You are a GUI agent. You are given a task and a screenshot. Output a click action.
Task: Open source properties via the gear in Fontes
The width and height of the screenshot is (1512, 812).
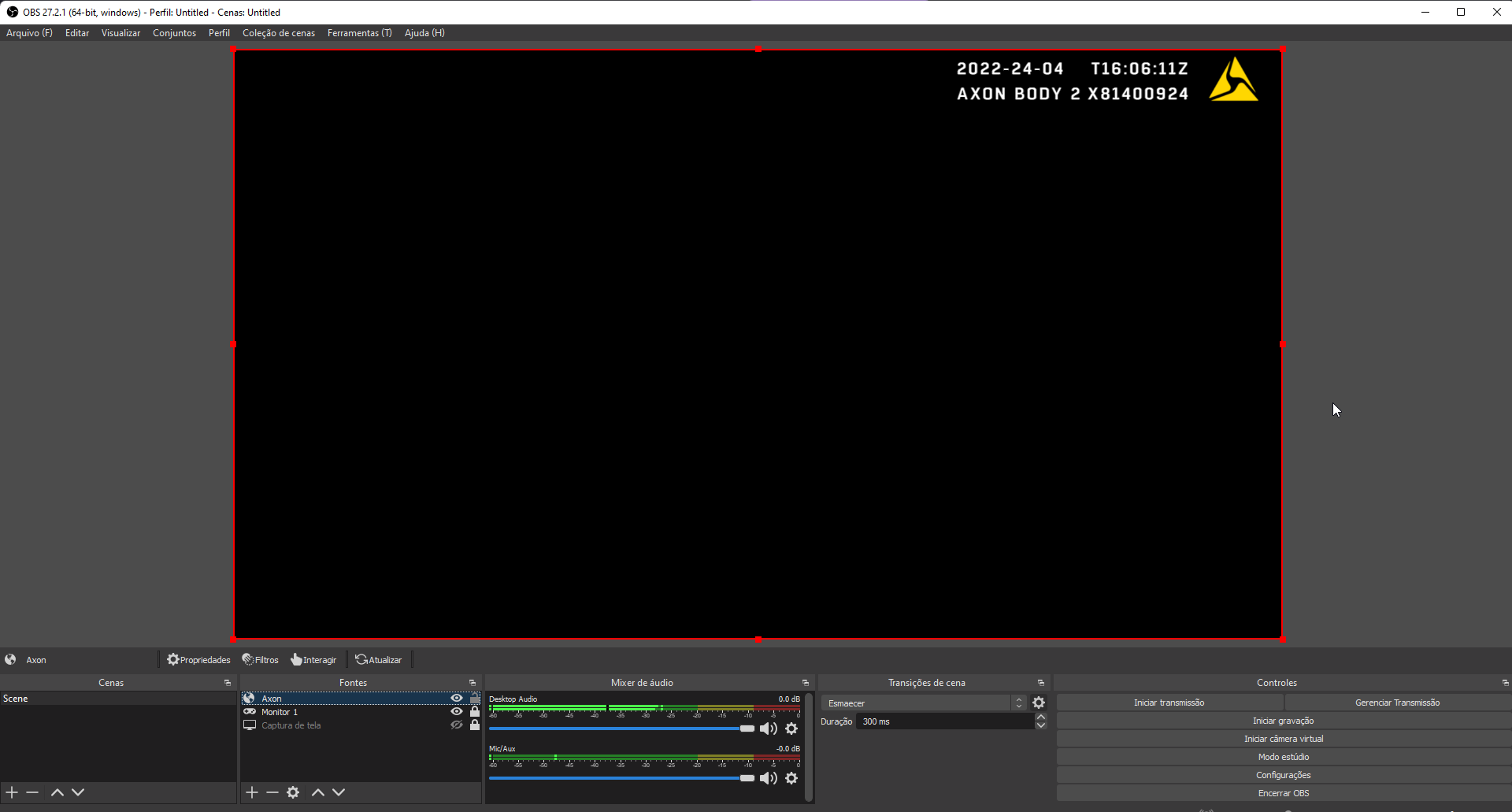pyautogui.click(x=293, y=792)
